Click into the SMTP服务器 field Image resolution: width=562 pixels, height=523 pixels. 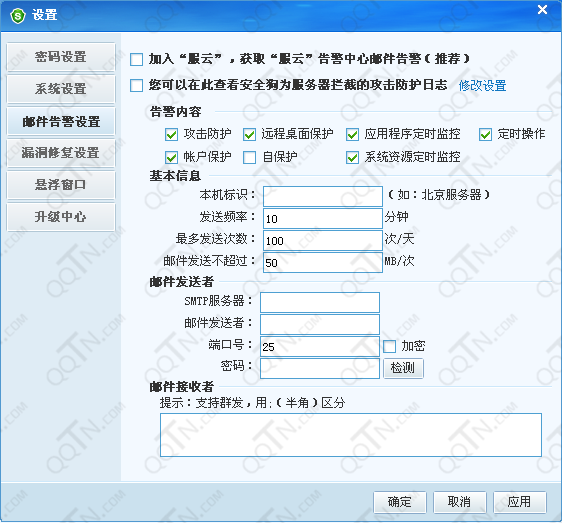(320, 302)
